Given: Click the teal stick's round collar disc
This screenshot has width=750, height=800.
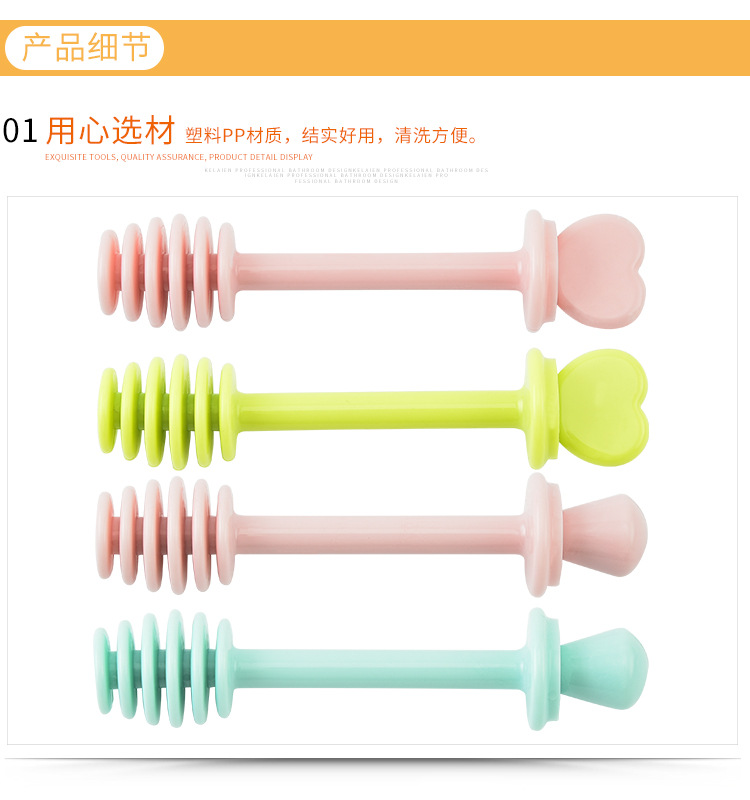Looking at the screenshot, I should click(543, 669).
